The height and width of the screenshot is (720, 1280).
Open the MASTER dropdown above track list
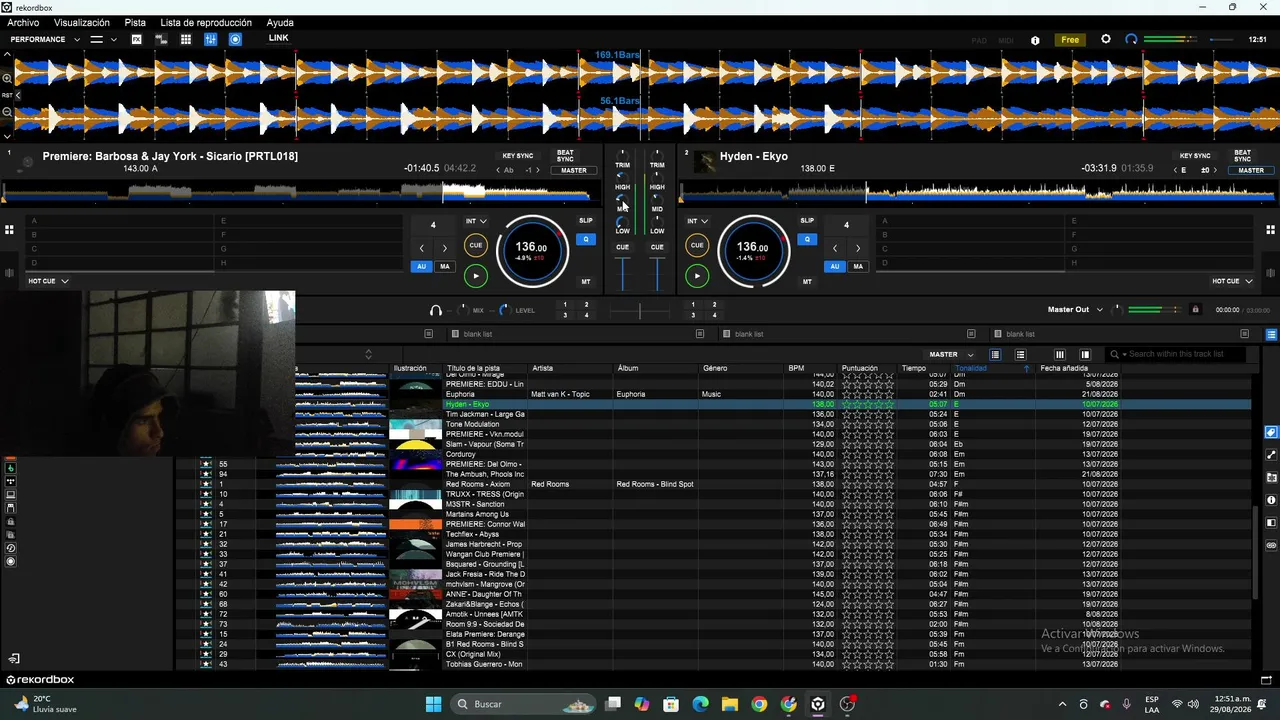coord(951,354)
